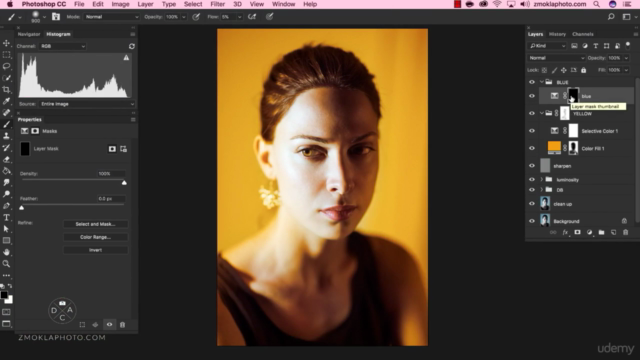Collapse the YELLOW group
The width and height of the screenshot is (640, 360).
542,113
